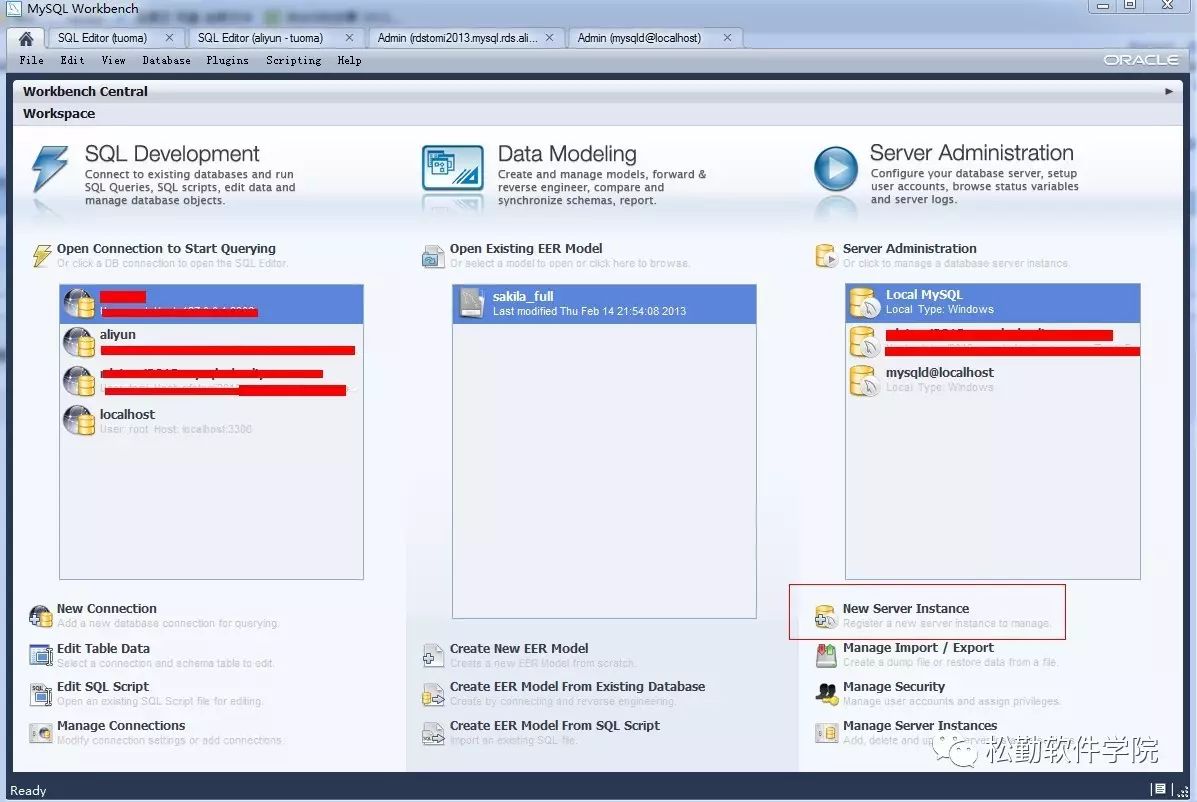Click Edit Table Data

(x=103, y=649)
